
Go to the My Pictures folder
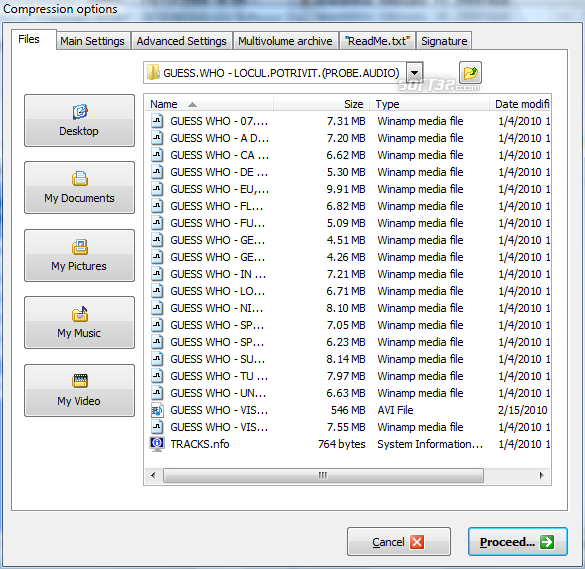(x=79, y=256)
